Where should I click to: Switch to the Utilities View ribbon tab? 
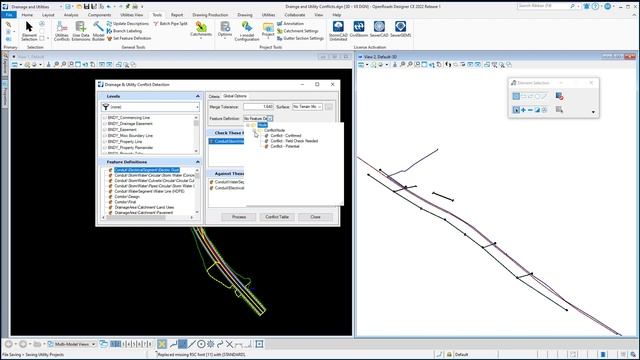click(x=132, y=15)
